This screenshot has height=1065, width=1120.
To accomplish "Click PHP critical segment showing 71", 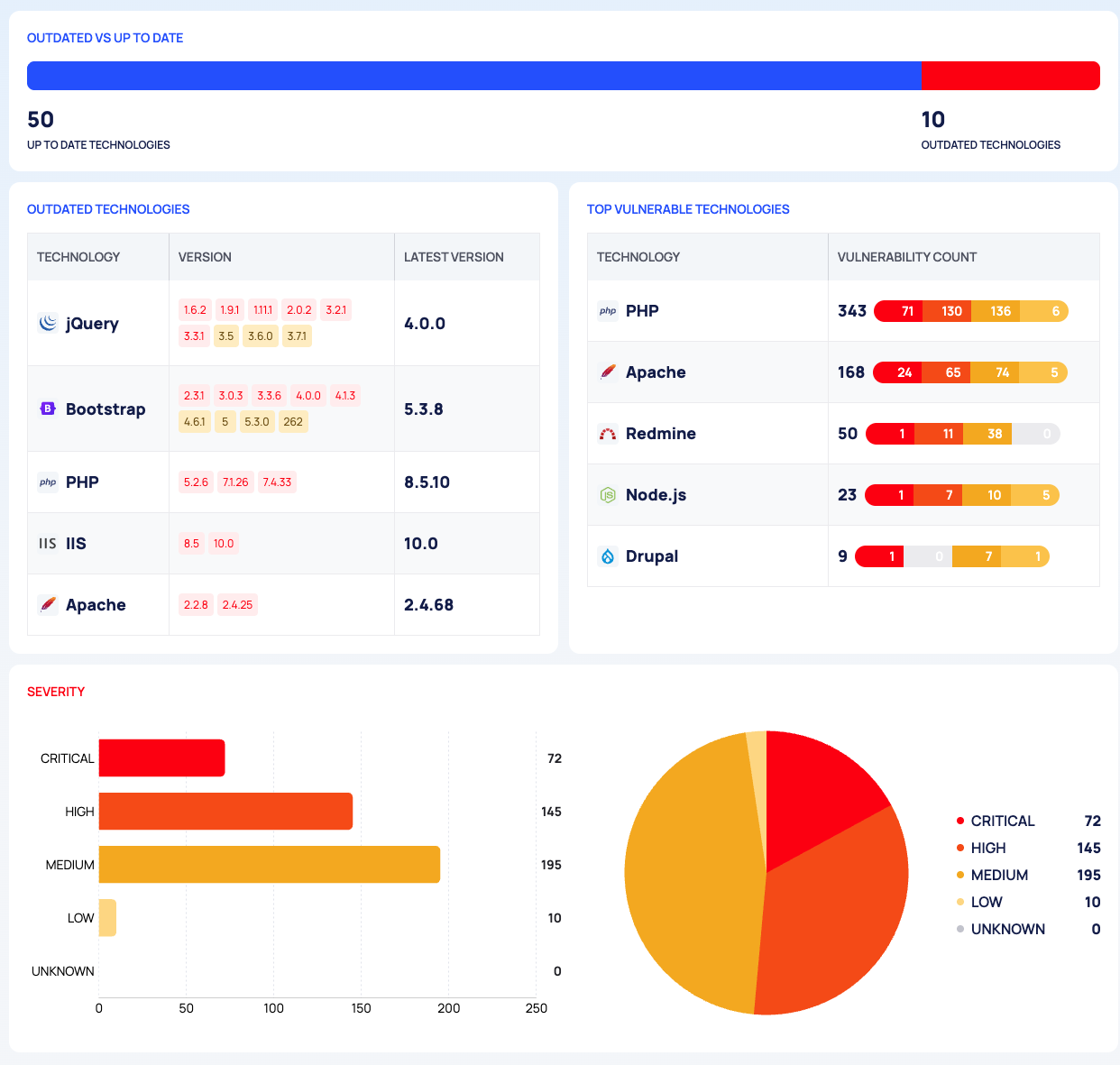I will click(x=899, y=311).
